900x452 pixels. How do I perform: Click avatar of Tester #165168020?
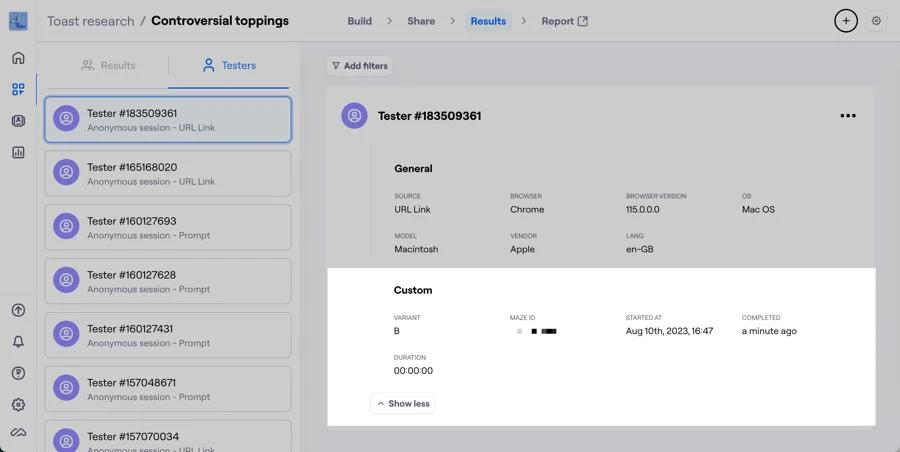point(66,172)
